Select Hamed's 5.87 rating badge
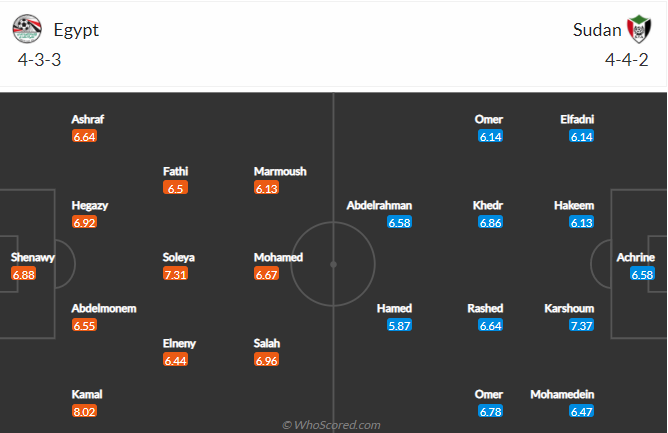Image resolution: width=668 pixels, height=433 pixels. coord(399,326)
